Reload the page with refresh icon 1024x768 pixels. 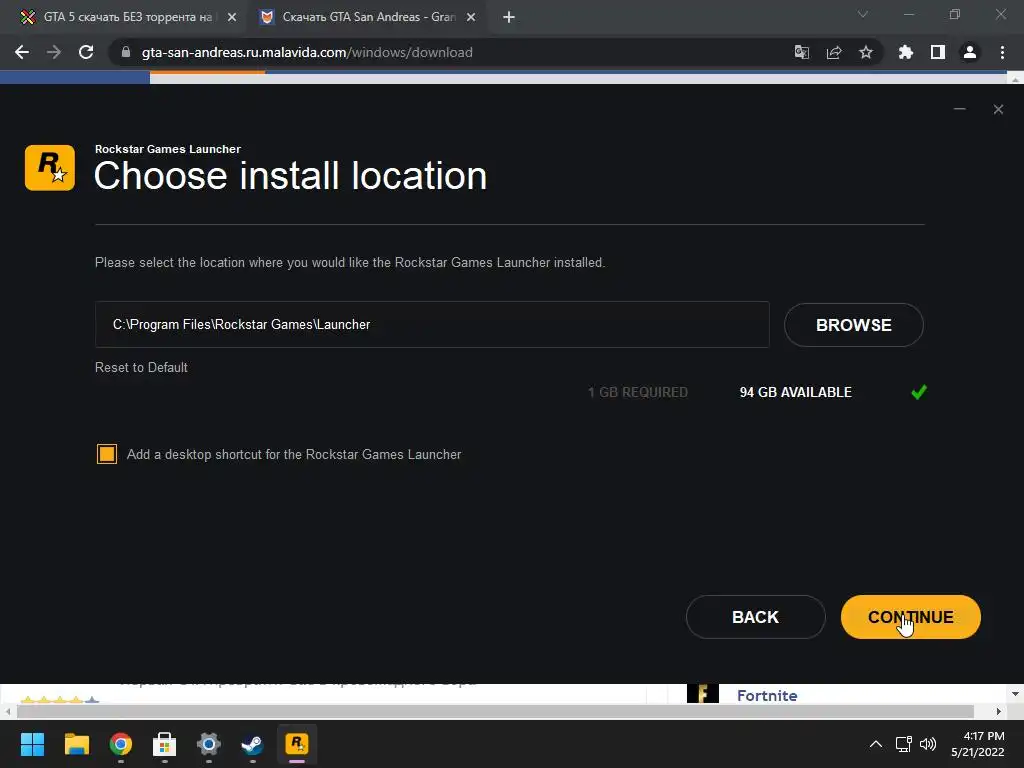[x=86, y=52]
